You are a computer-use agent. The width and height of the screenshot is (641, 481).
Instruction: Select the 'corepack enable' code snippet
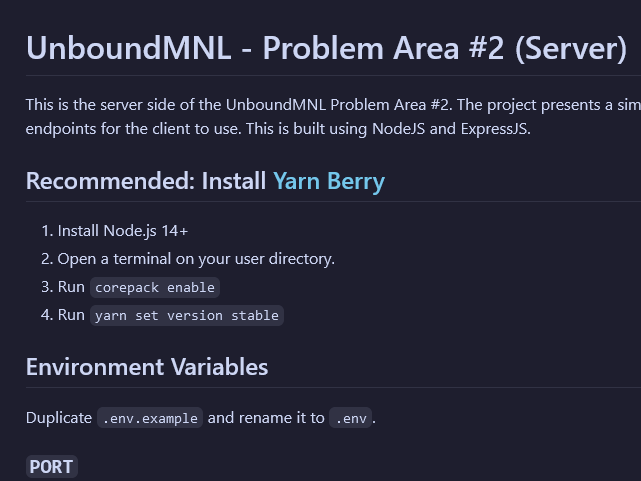click(x=155, y=287)
